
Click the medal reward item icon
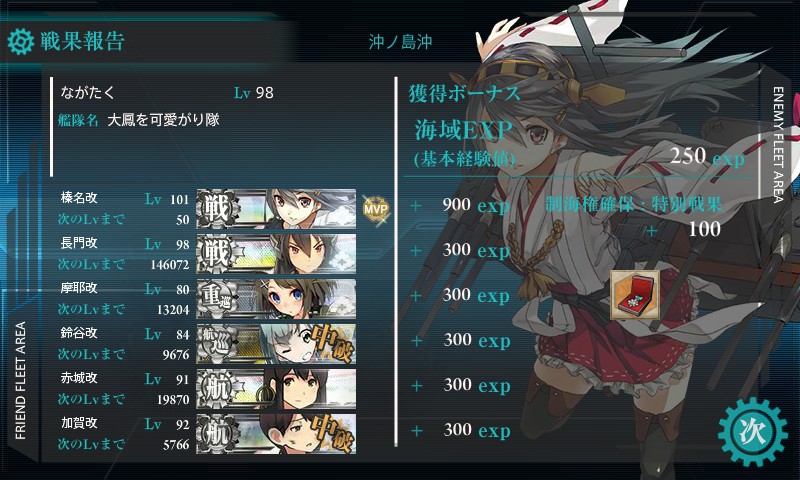[x=635, y=295]
